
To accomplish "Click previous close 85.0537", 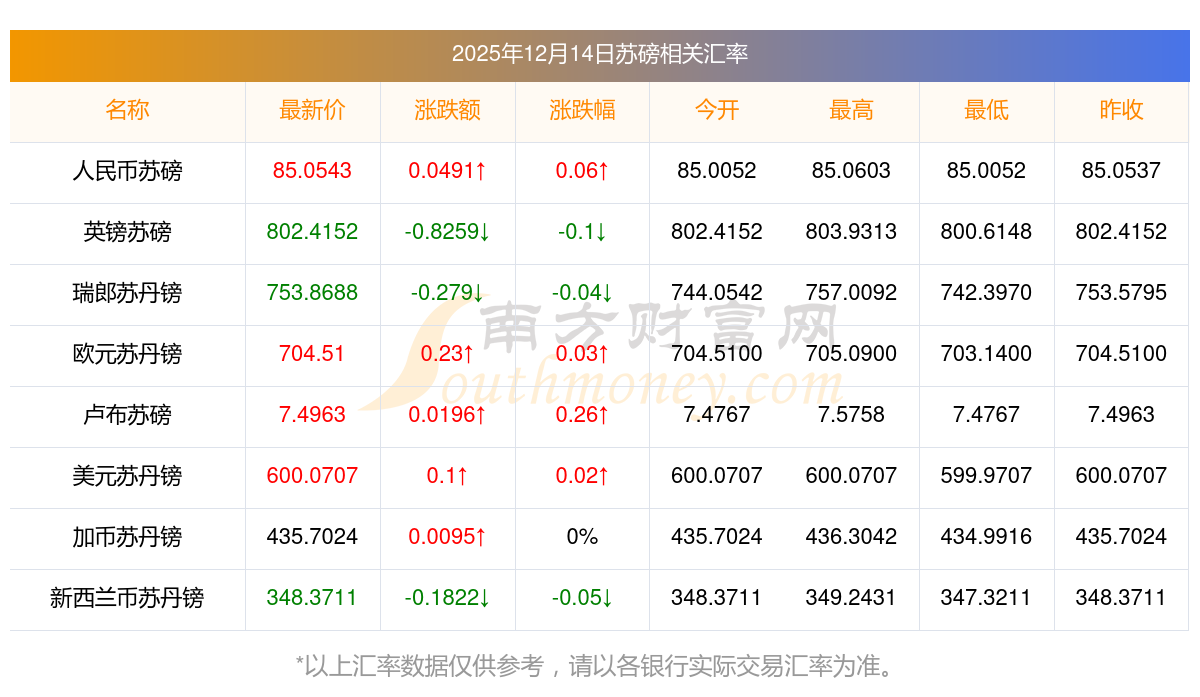I will coord(1121,171).
